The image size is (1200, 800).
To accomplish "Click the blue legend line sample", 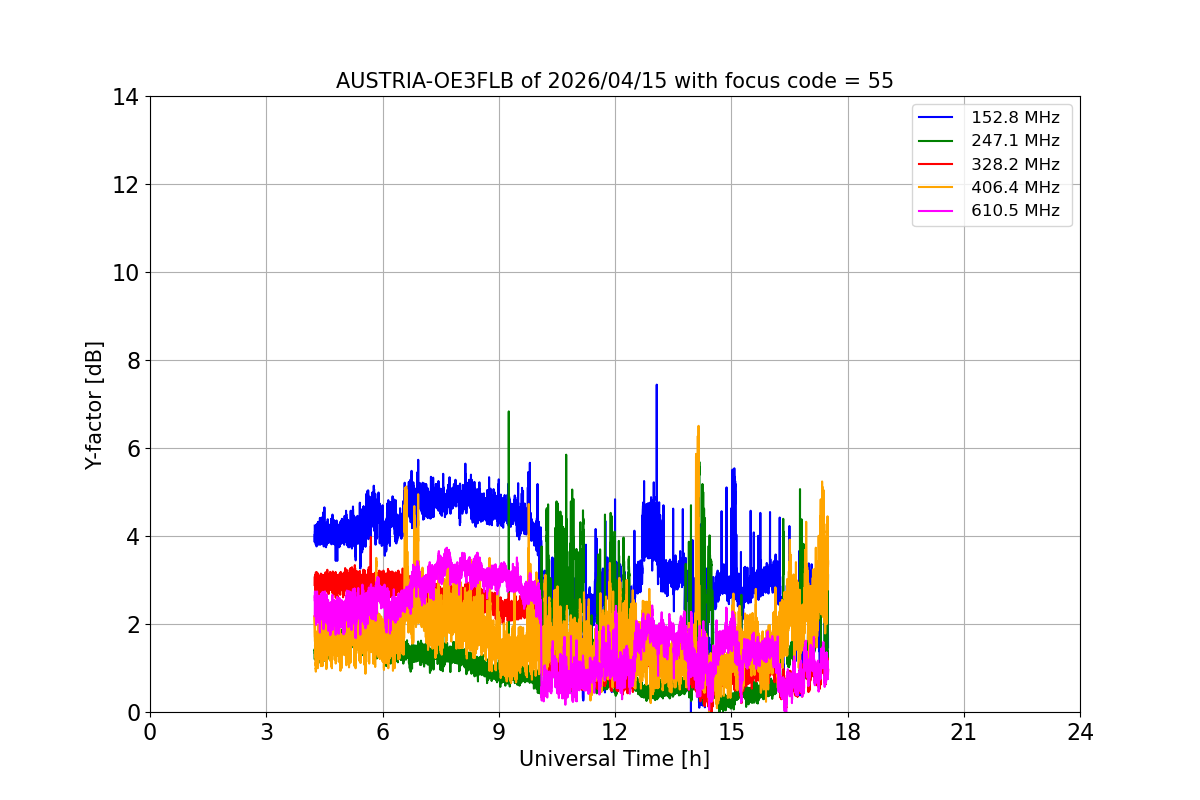I will tap(937, 118).
